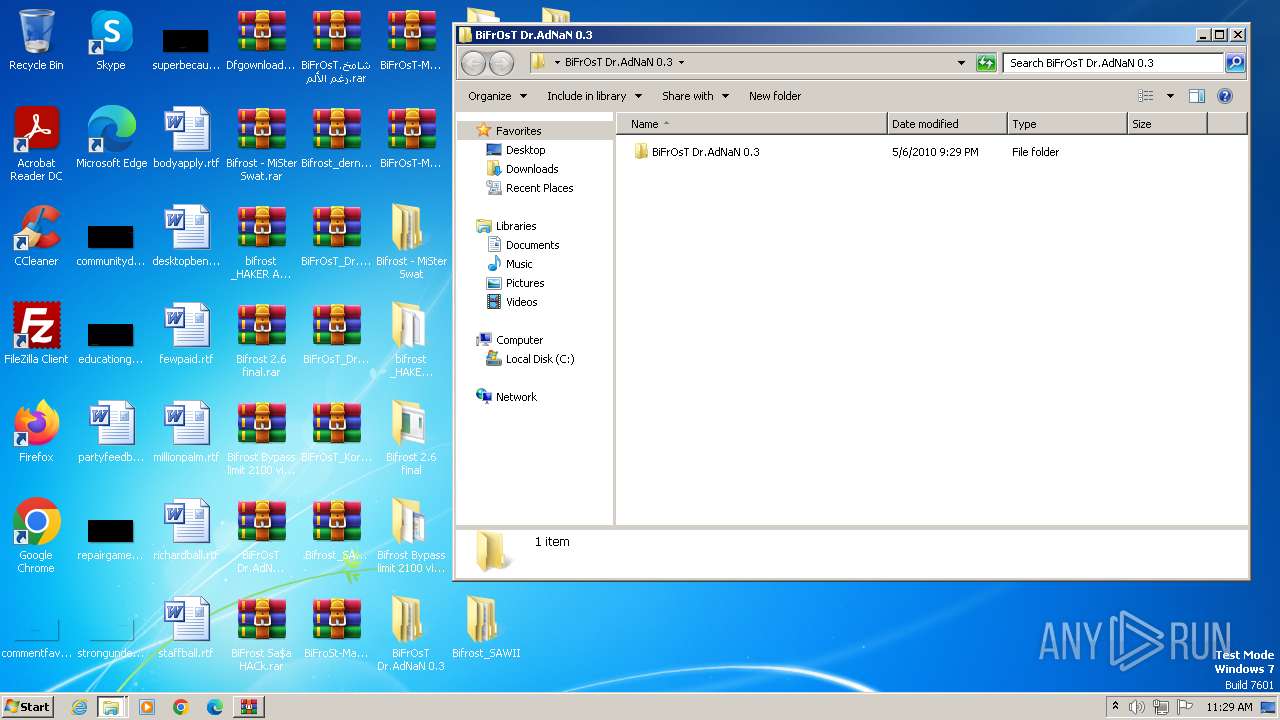The height and width of the screenshot is (720, 1280).
Task: Click WinRAR icon in taskbar
Action: 248,707
